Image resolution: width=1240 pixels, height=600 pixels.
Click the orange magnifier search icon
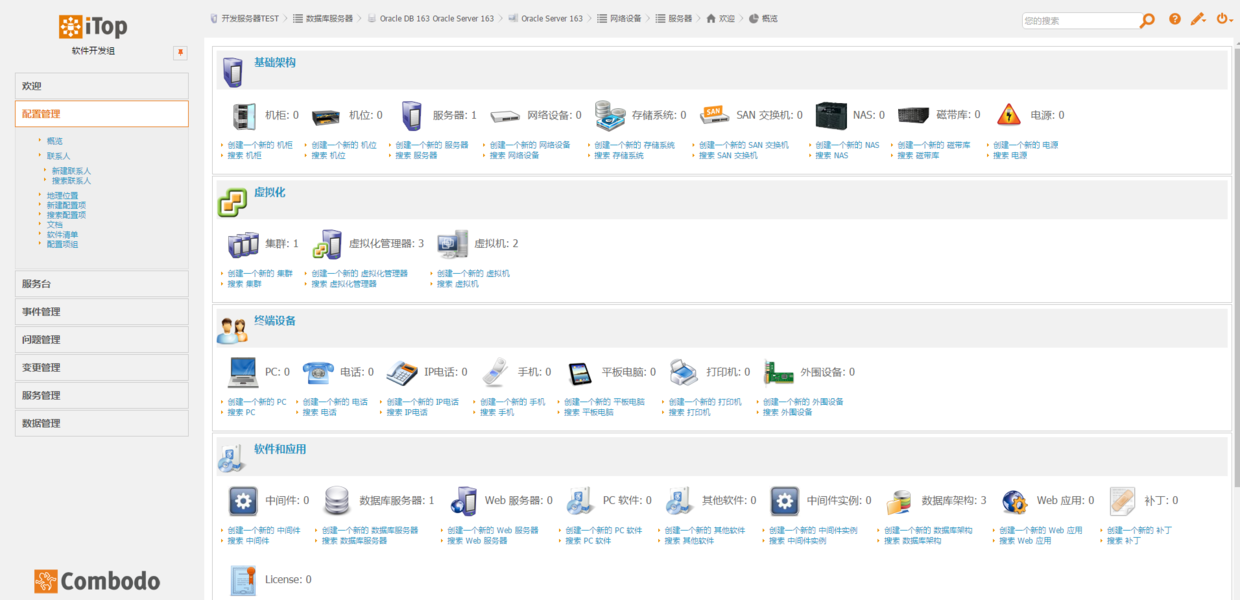(x=1147, y=20)
